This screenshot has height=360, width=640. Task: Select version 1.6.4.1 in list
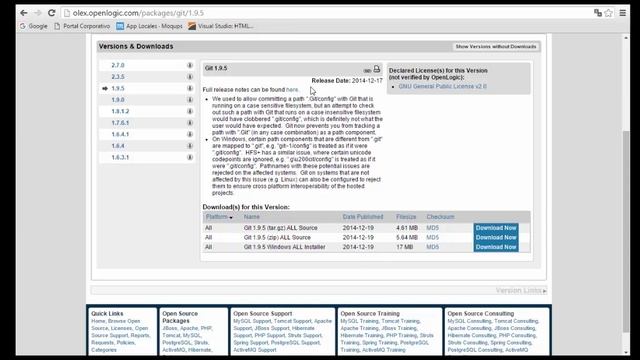pyautogui.click(x=120, y=134)
